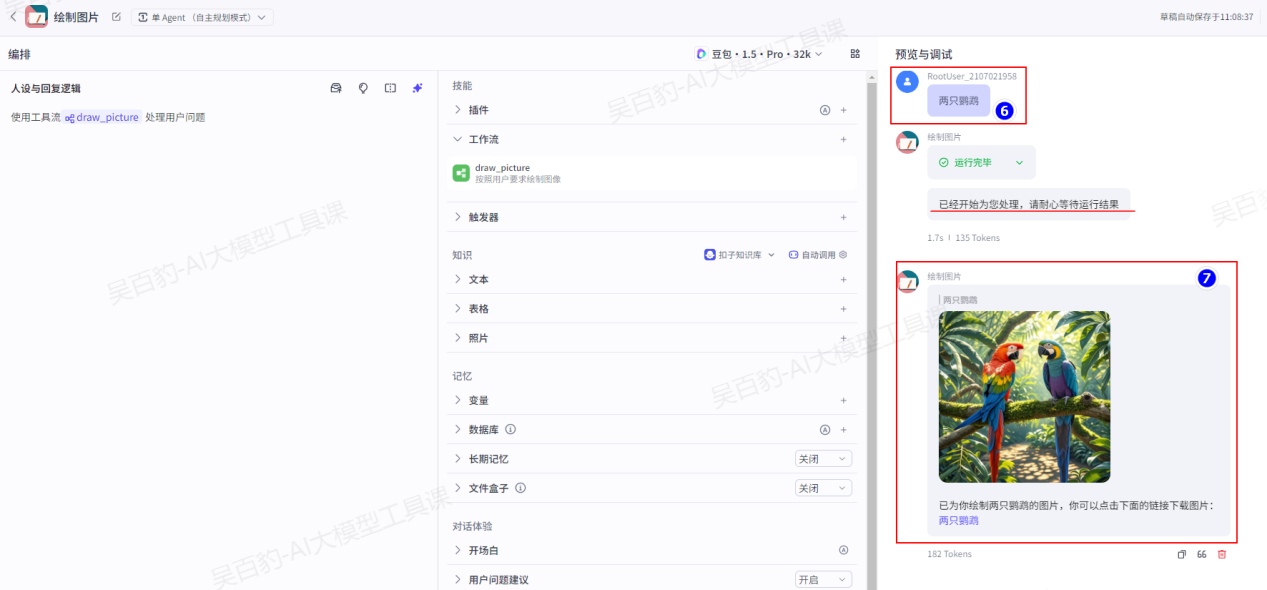Screen dimensions: 1267x590
Task: Add a trigger via 触发器 plus icon
Action: 843,217
